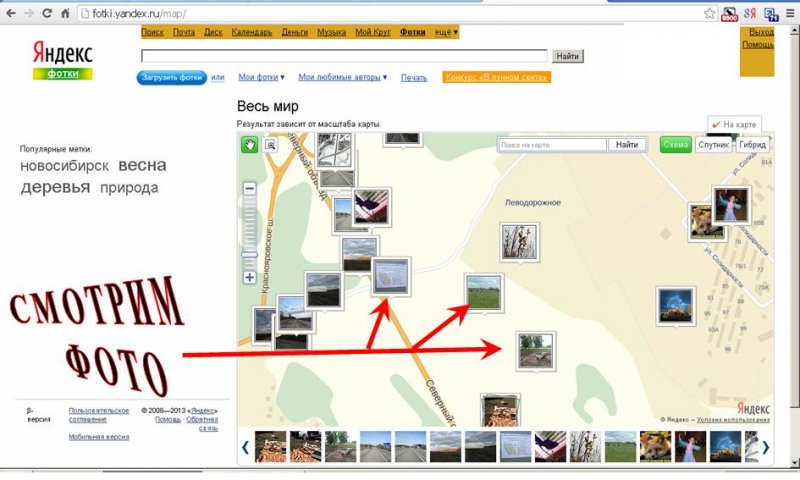This screenshot has width=800, height=480.
Task: Open Почта in Yandex top menu
Action: (x=184, y=32)
